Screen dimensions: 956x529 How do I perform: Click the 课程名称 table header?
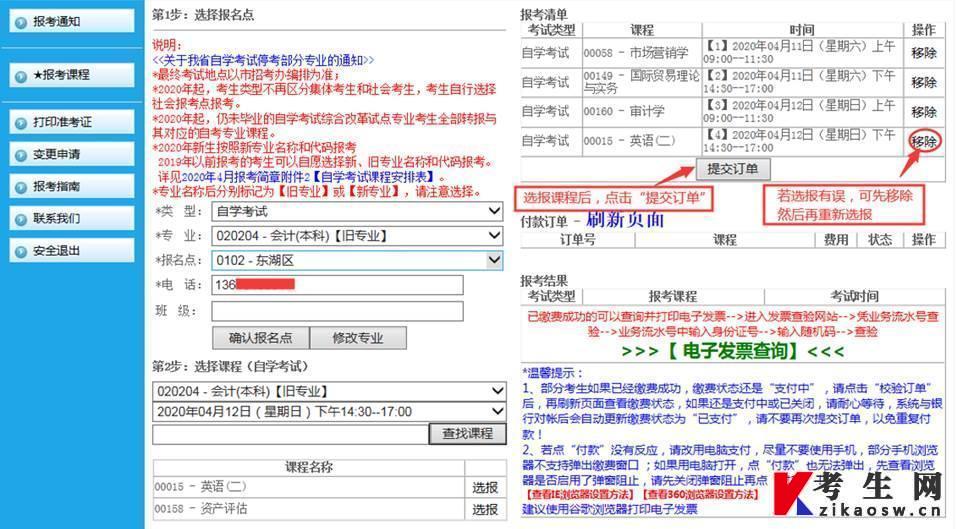tap(309, 467)
